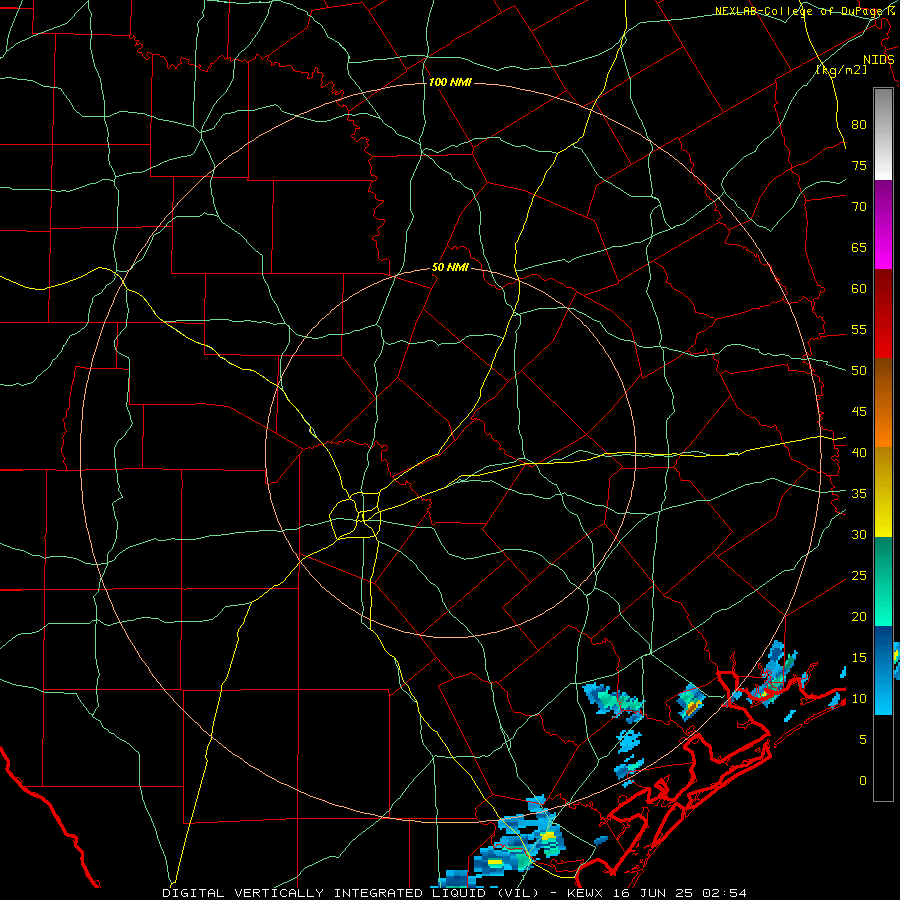The image size is (900, 900).
Task: Click the "20" value on the color scale
Action: click(859, 617)
